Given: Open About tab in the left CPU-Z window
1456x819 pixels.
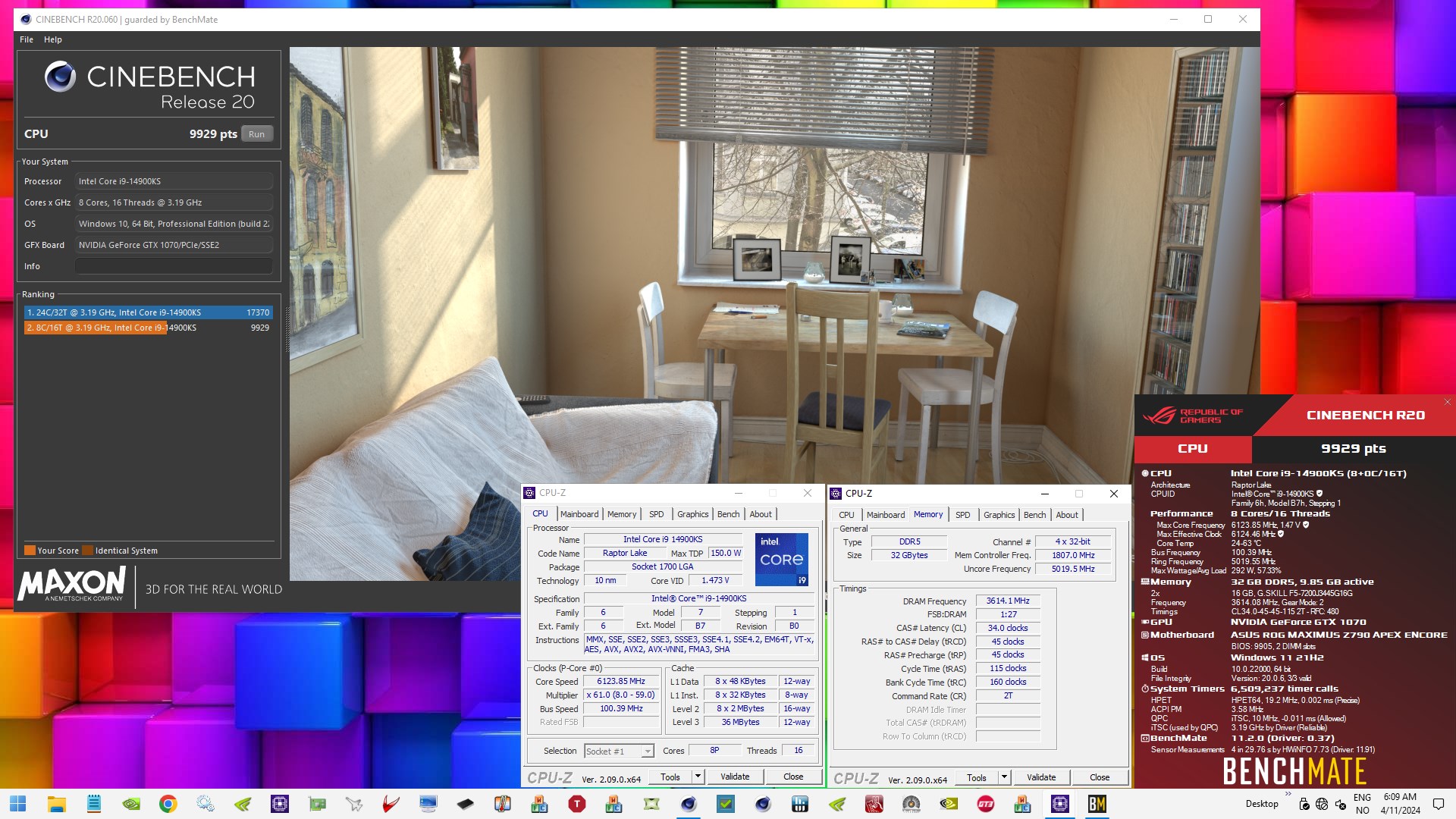Looking at the screenshot, I should 761,514.
